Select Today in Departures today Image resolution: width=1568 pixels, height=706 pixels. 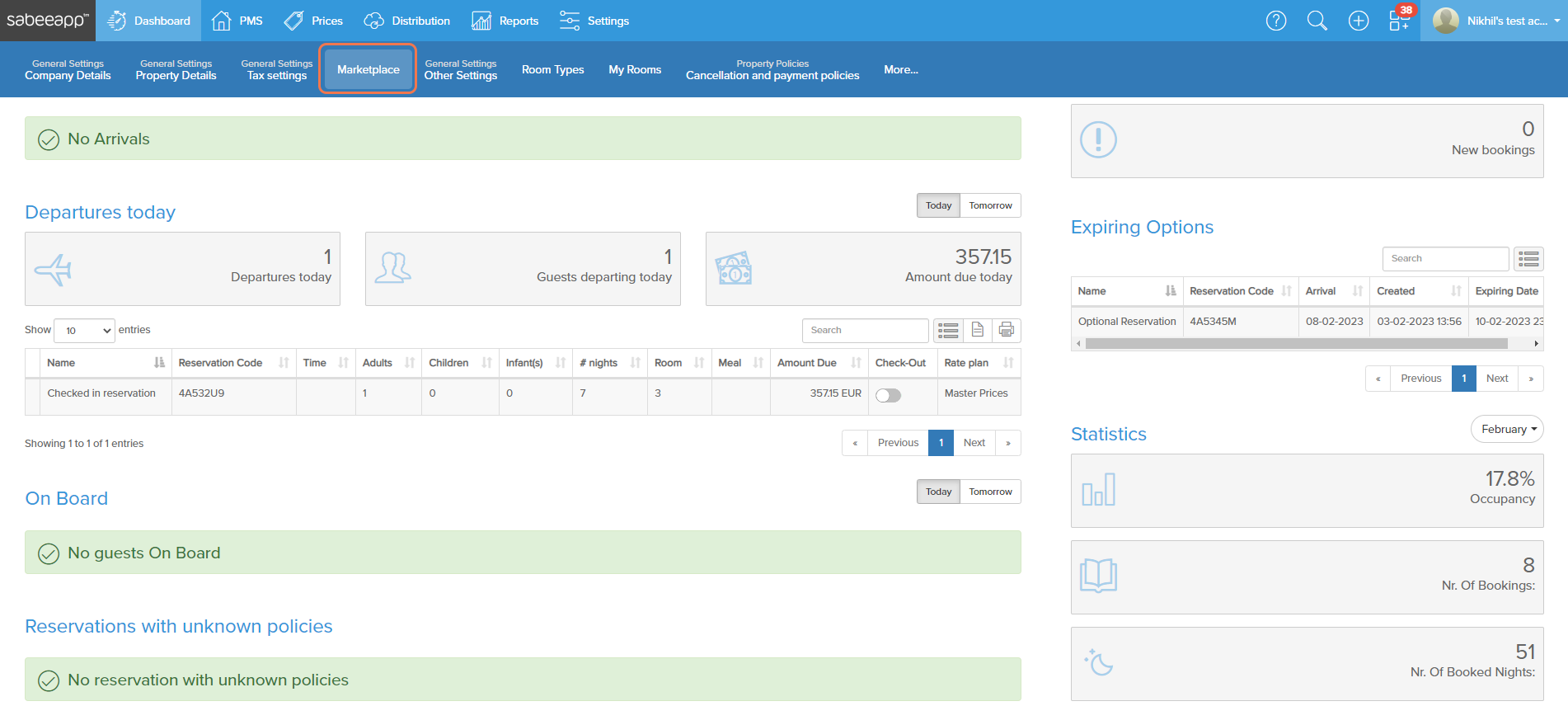[938, 205]
